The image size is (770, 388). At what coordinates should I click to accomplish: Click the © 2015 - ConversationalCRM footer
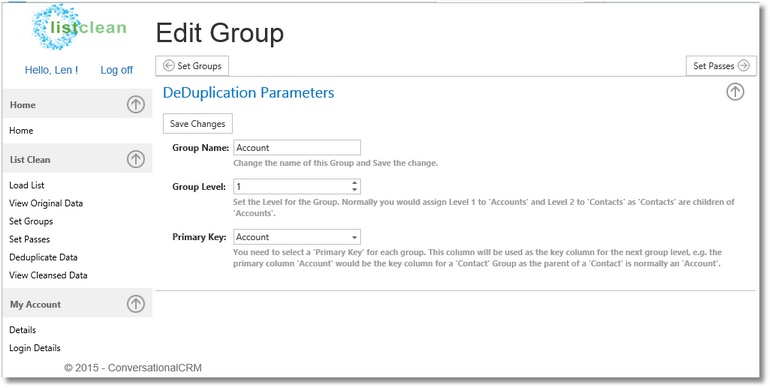coord(133,367)
